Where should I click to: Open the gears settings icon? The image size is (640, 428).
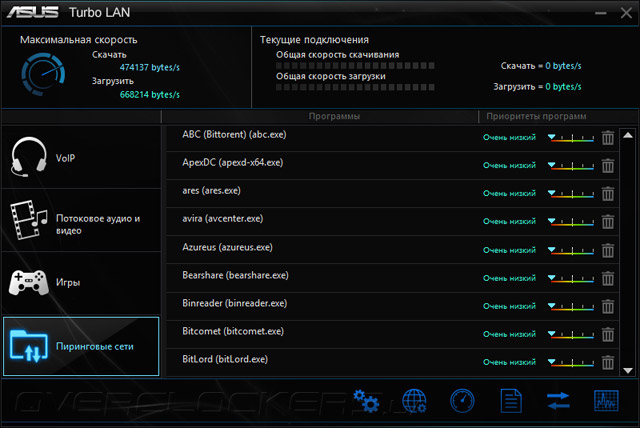click(366, 401)
